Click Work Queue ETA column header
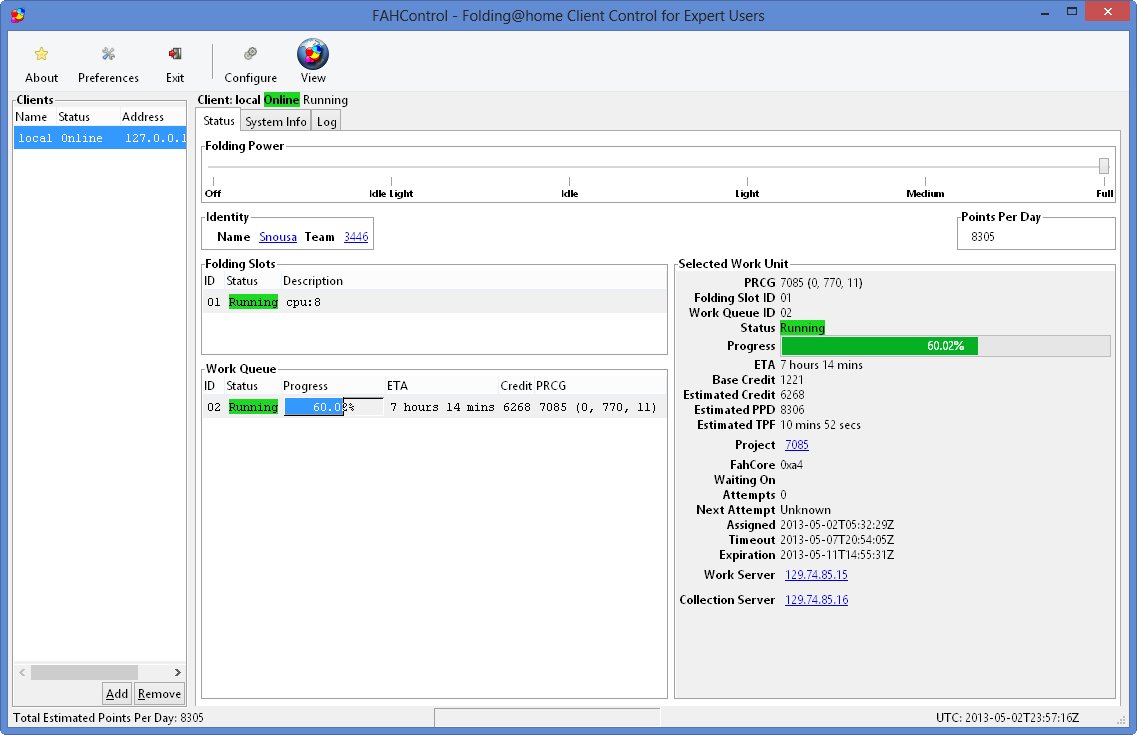This screenshot has height=735, width=1137. (397, 386)
